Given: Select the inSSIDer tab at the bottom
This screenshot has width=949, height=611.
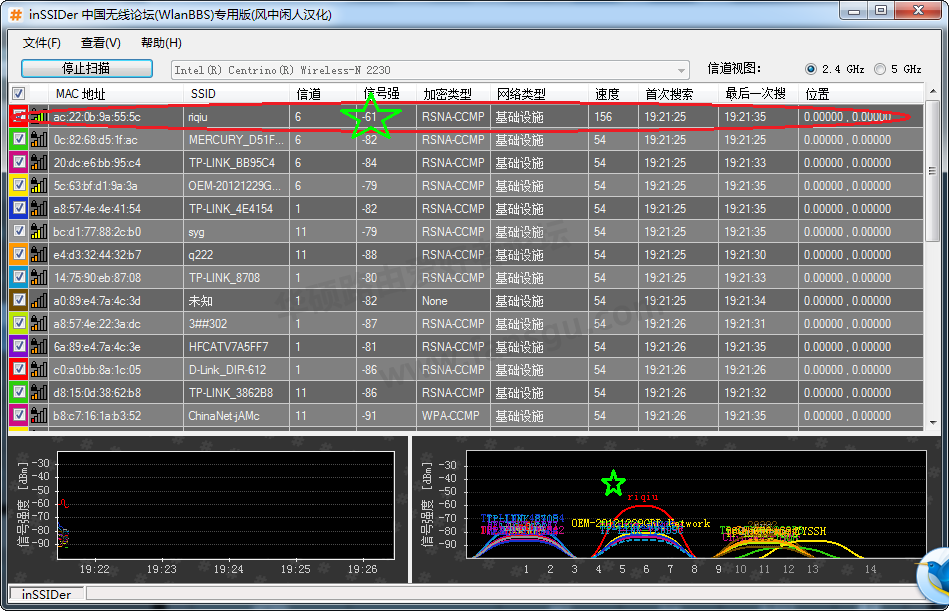Looking at the screenshot, I should pyautogui.click(x=47, y=594).
